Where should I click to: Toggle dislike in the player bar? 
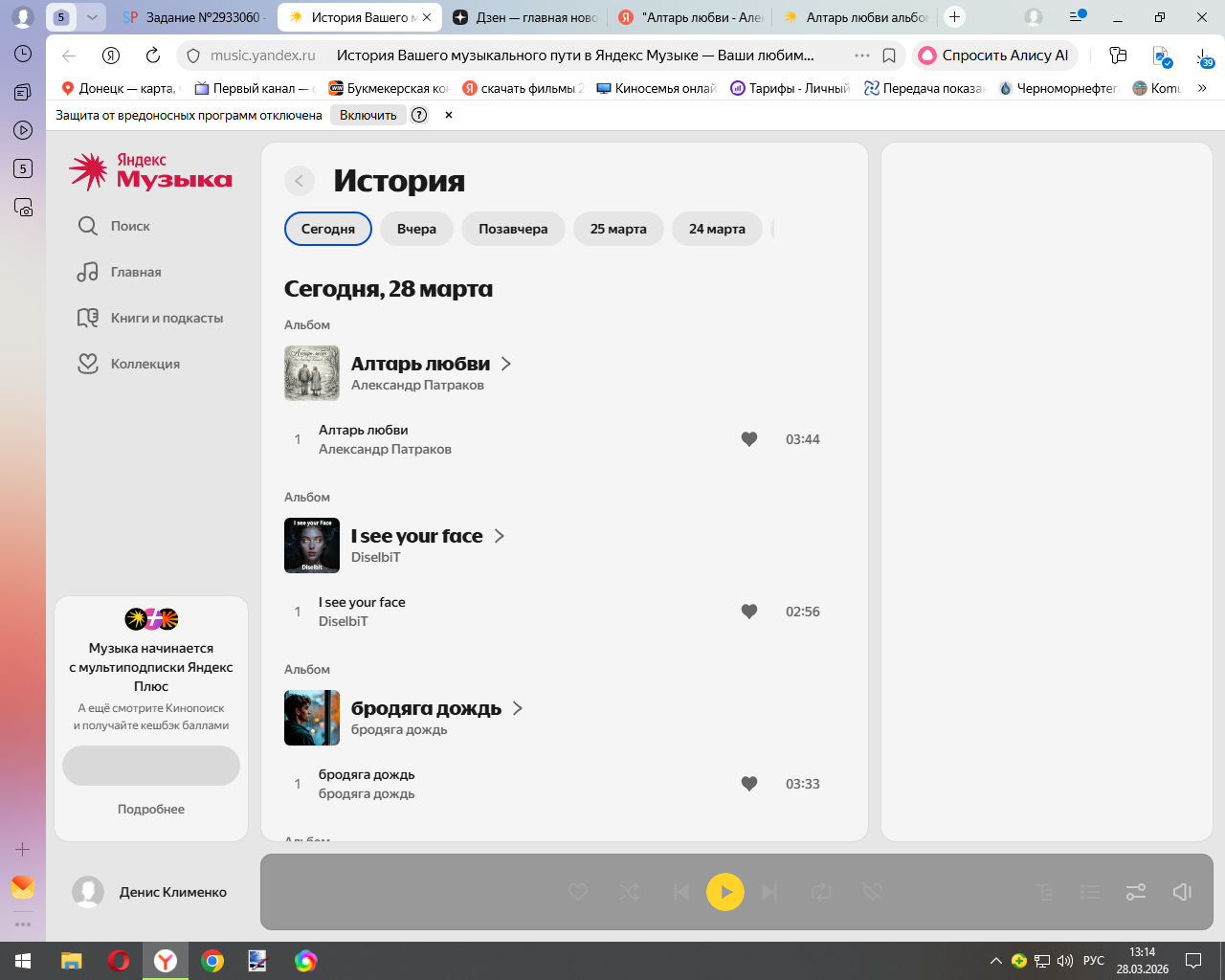pos(872,892)
